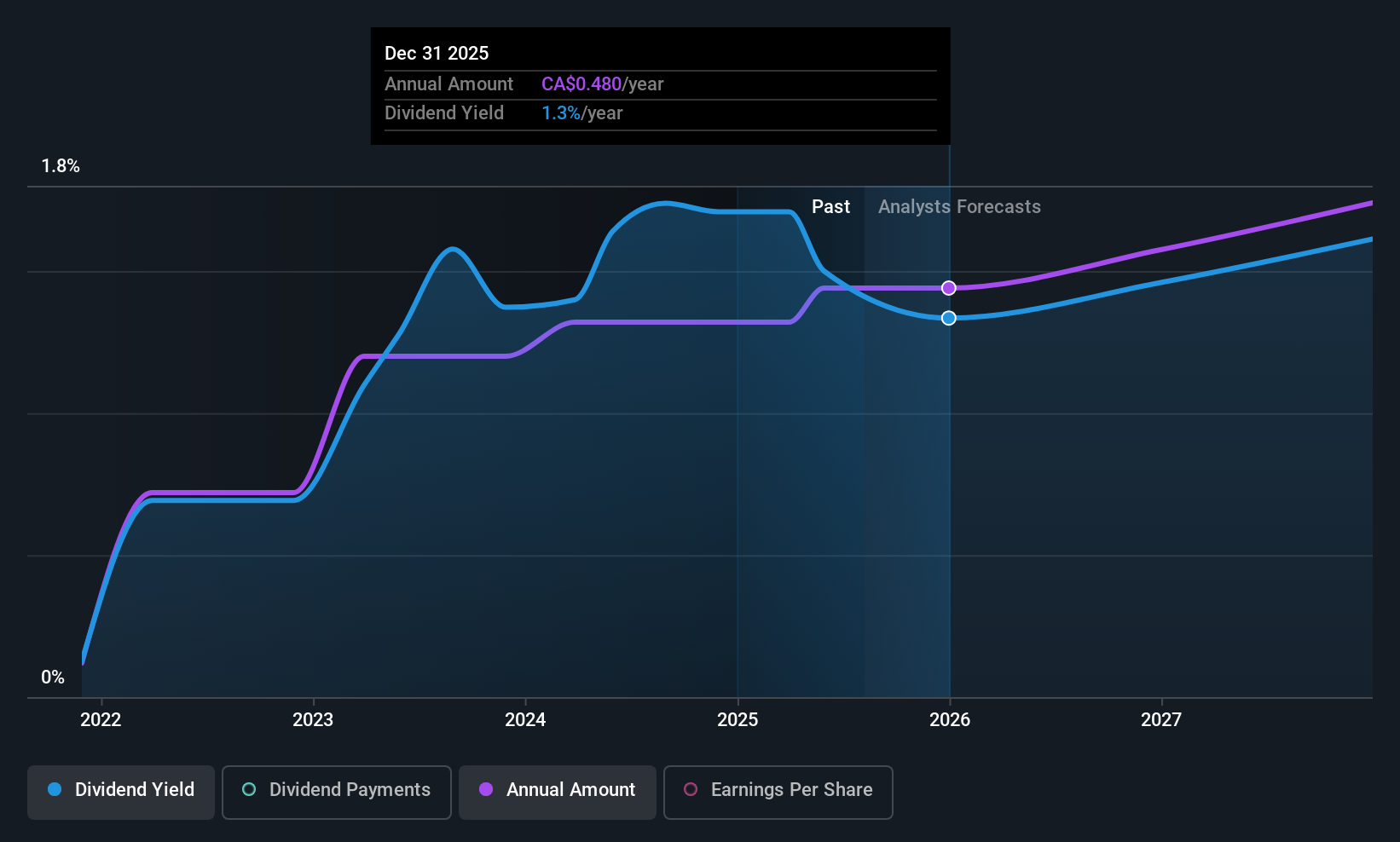Click the 2024 x-axis label
Screen dimensions: 1400x842
525,719
